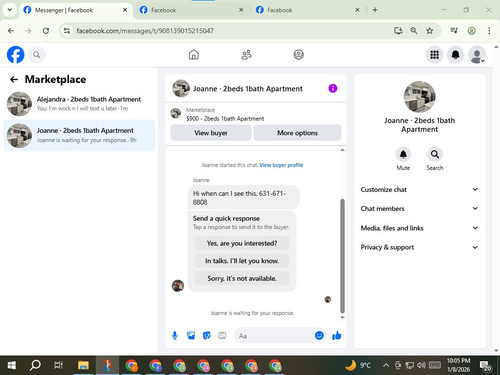Open the install app icon in address bar
500x375 pixels.
coord(398,31)
